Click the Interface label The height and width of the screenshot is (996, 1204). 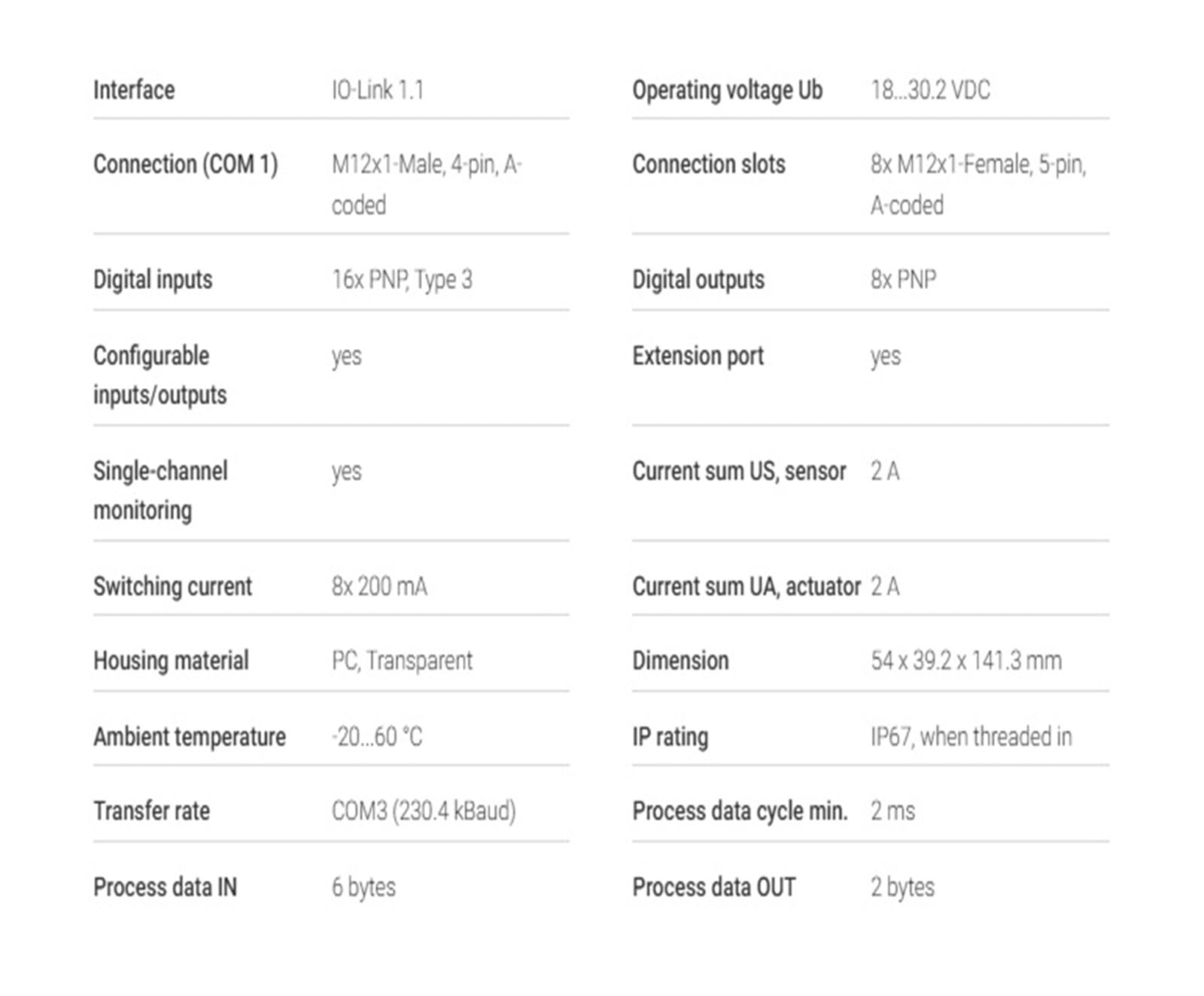coord(134,90)
